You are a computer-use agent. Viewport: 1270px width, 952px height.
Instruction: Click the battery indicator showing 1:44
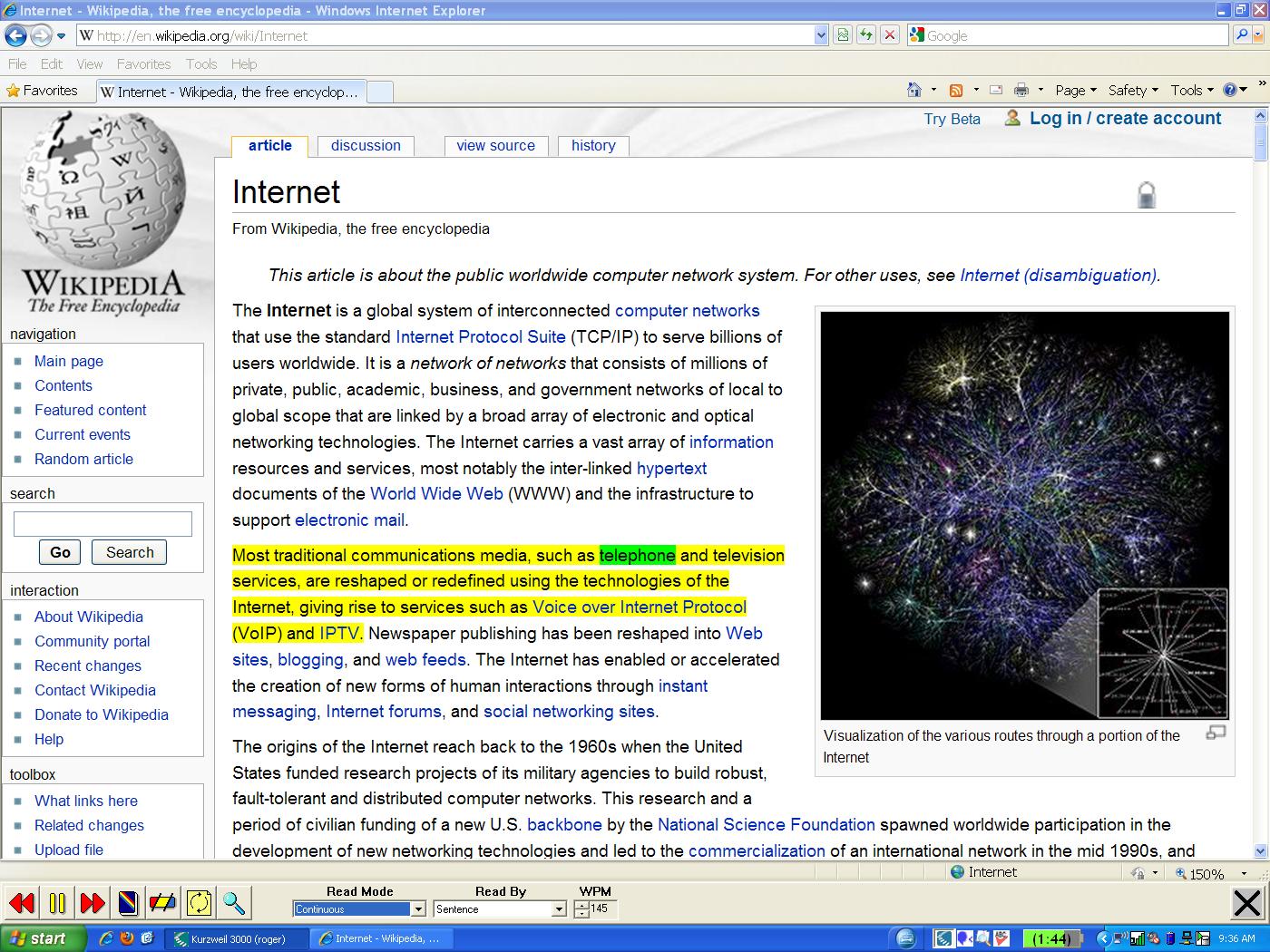point(1051,938)
